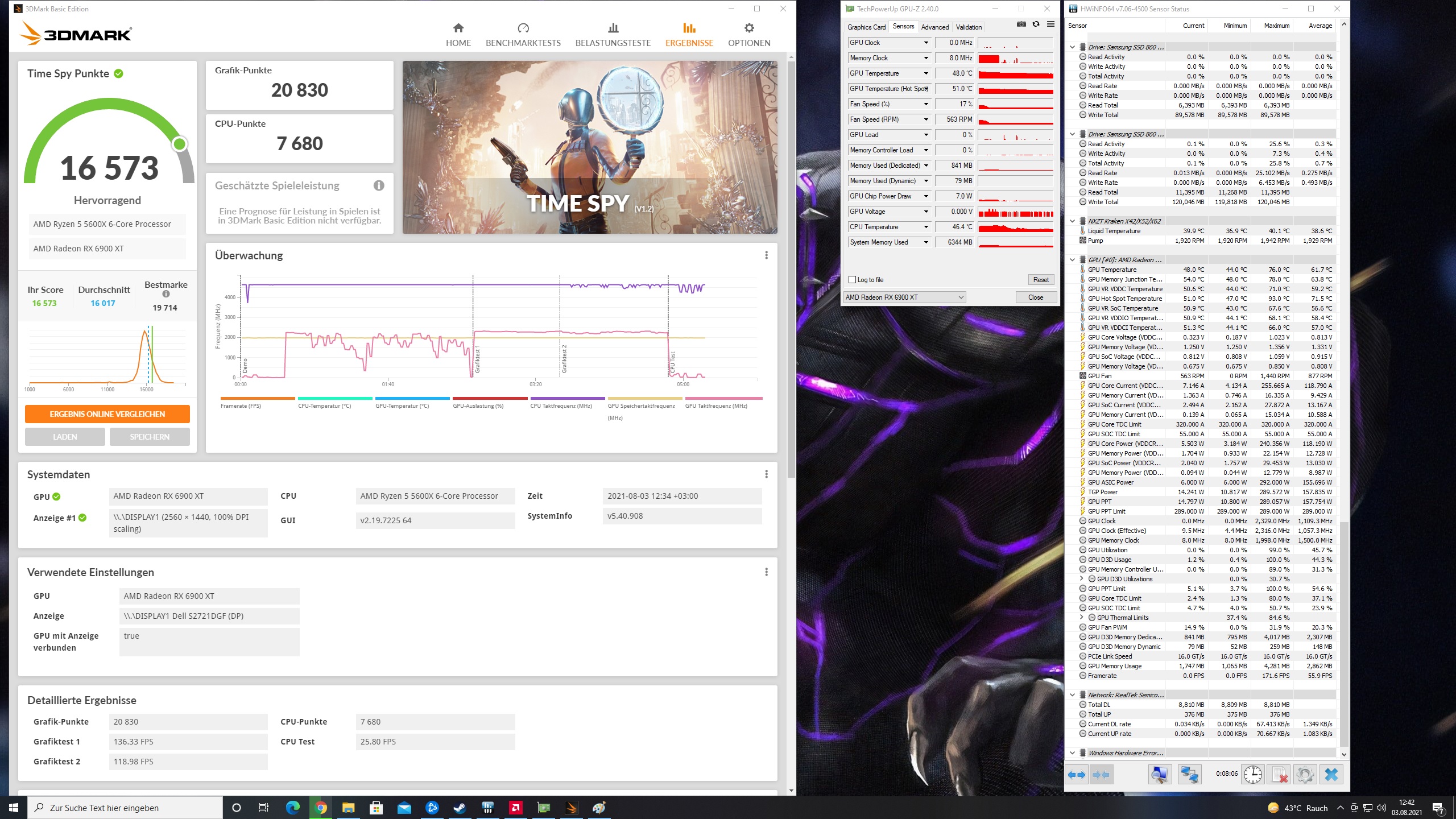
Task: Reset sensor values with HWiNFO clock icon
Action: 1252,774
